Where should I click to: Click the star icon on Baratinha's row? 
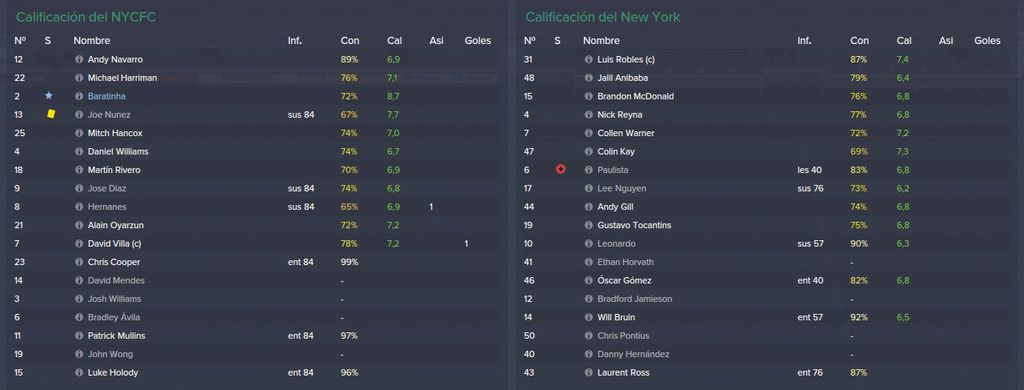click(48, 95)
